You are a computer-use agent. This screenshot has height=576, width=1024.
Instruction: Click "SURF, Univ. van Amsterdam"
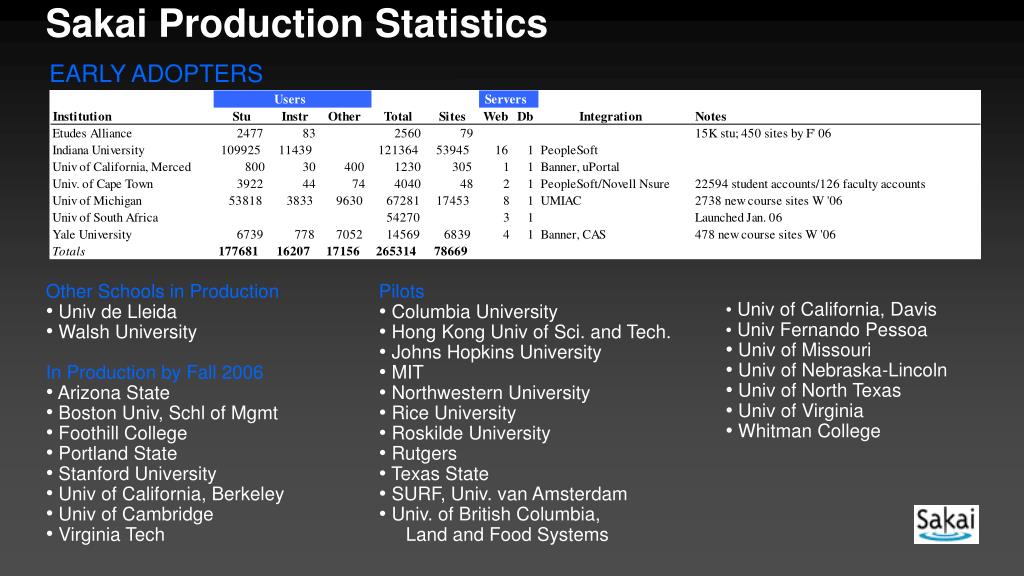tap(504, 494)
